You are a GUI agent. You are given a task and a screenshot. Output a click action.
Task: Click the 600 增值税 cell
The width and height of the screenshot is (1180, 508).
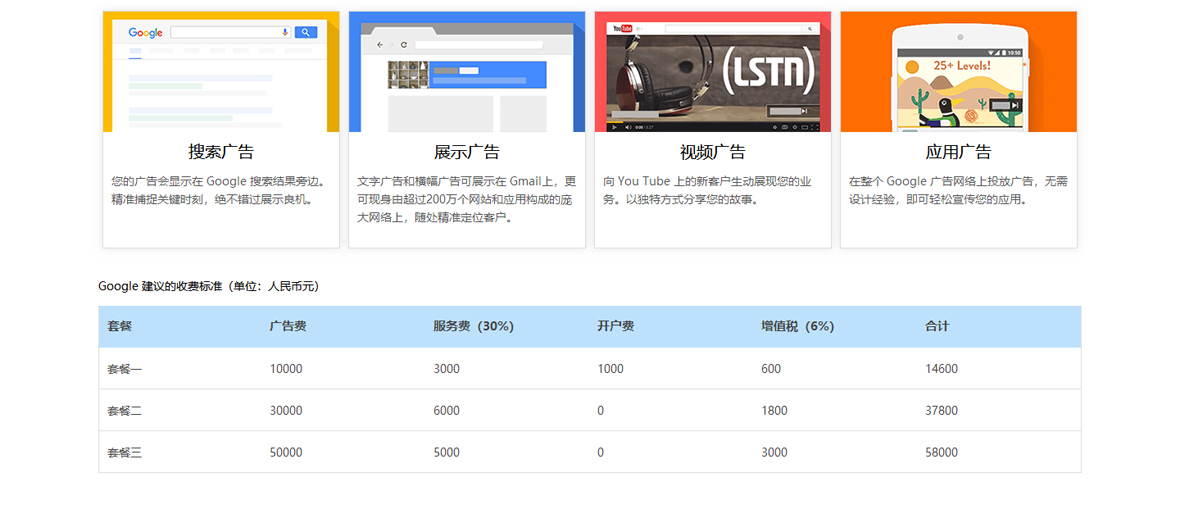(x=771, y=369)
